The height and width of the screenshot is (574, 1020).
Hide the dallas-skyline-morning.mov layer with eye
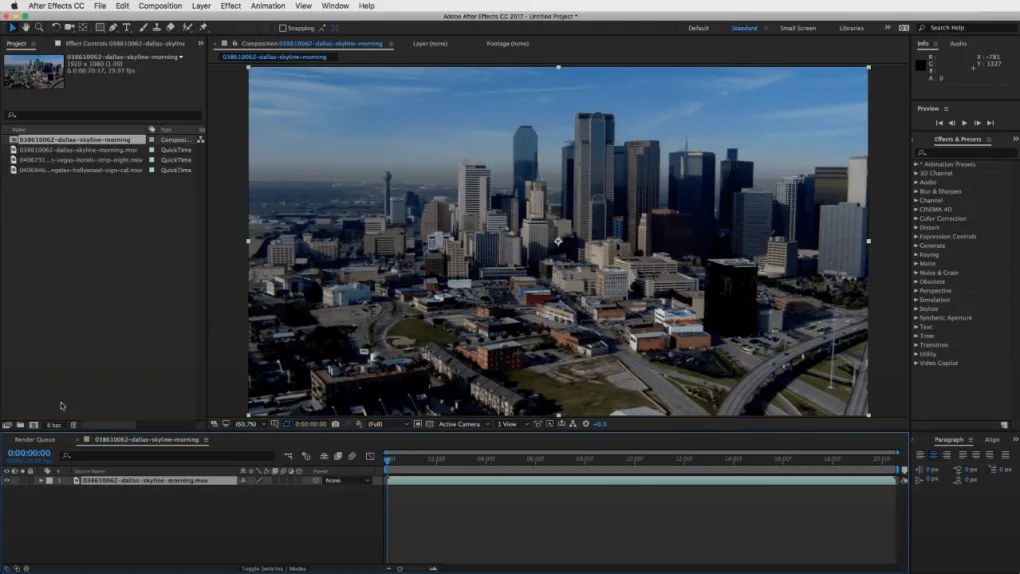(7, 481)
